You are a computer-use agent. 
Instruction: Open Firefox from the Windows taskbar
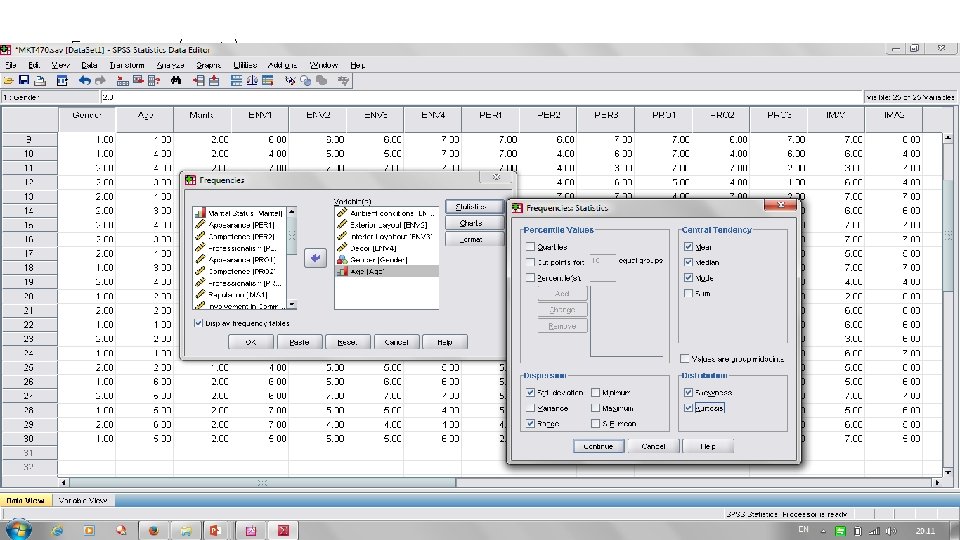[152, 528]
